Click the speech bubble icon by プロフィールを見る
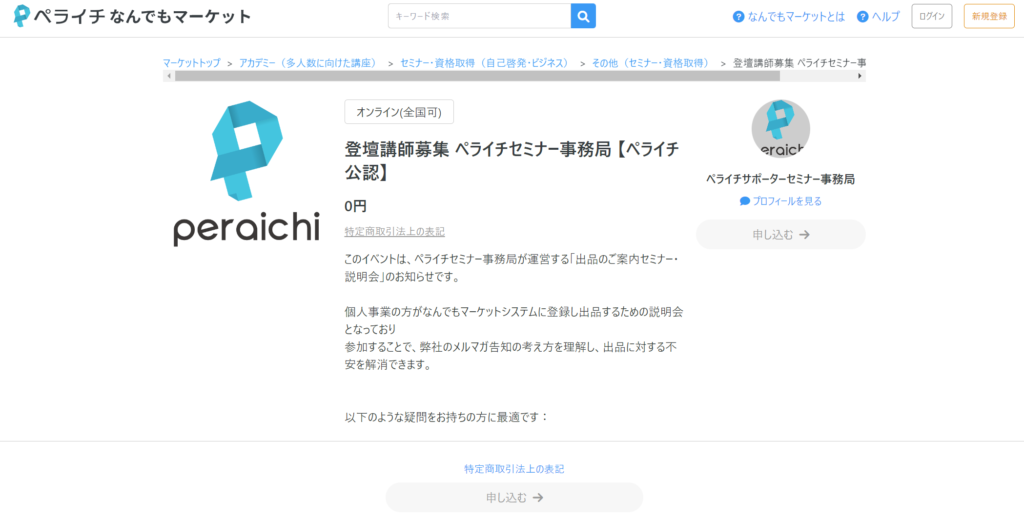1024x520 pixels. 745,201
